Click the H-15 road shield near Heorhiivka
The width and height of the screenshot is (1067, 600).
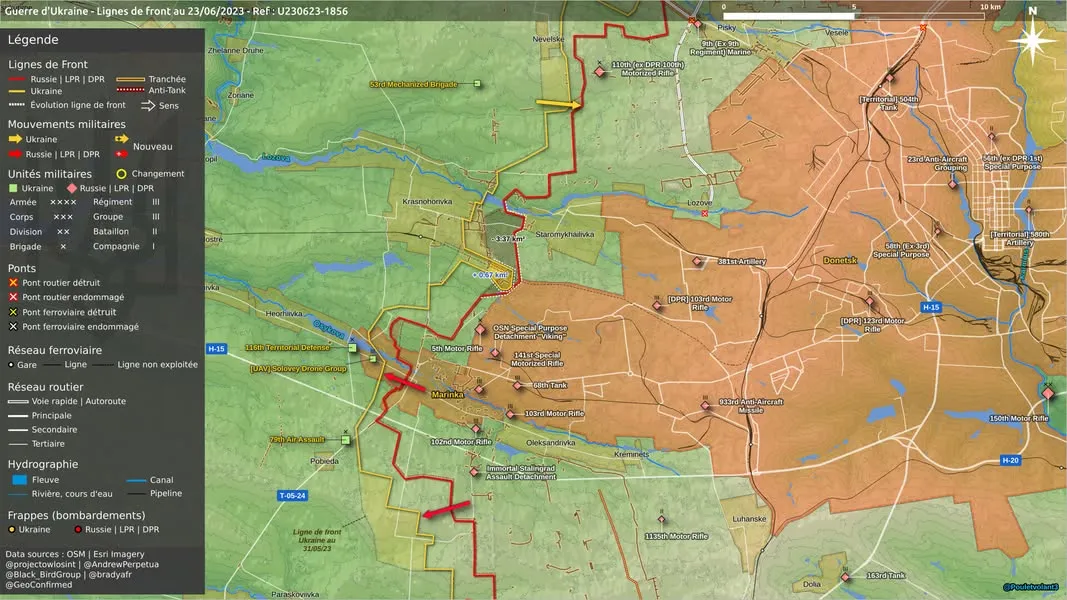216,349
